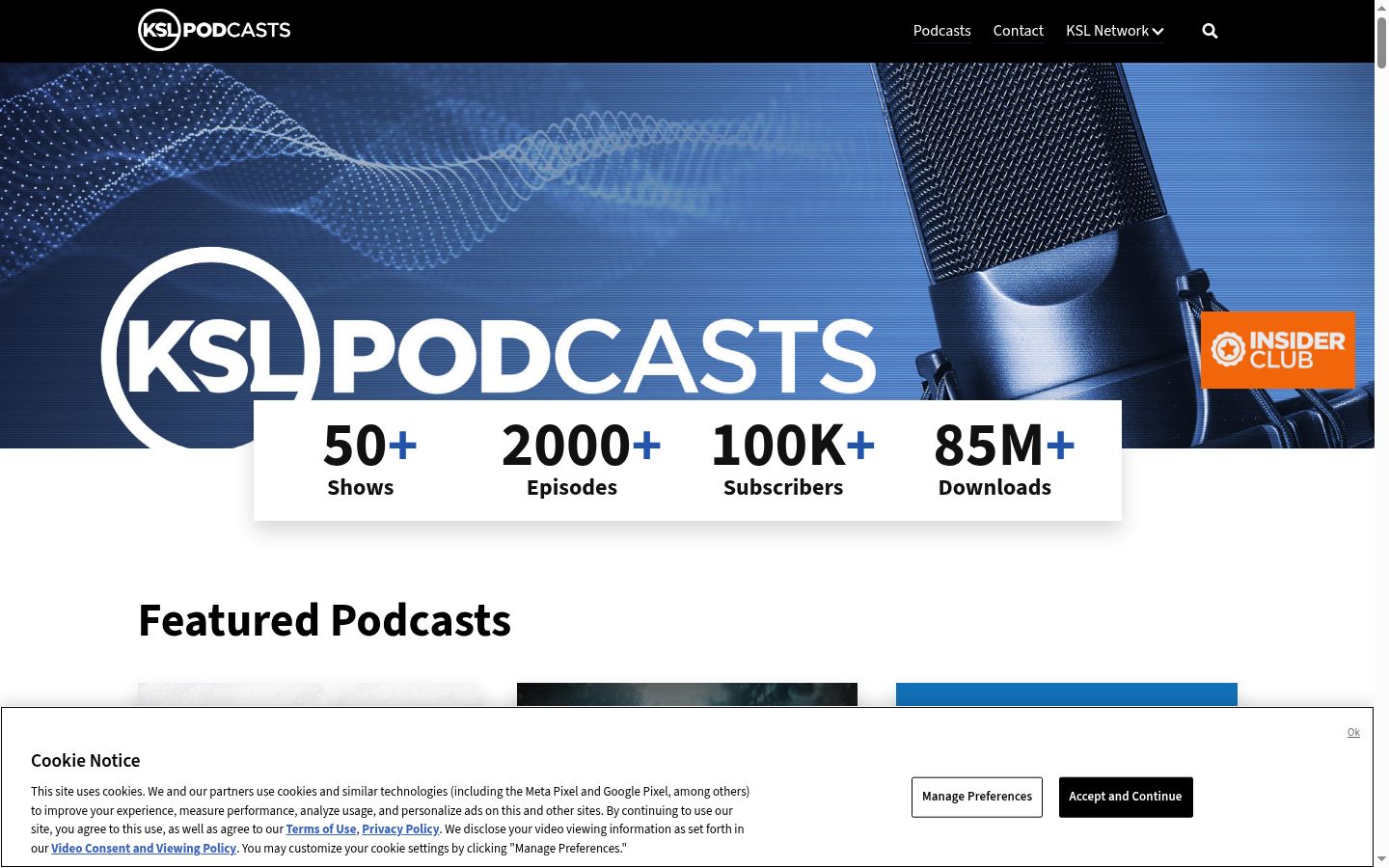
Task: Click the Featured Podcasts heading
Action: (x=324, y=620)
